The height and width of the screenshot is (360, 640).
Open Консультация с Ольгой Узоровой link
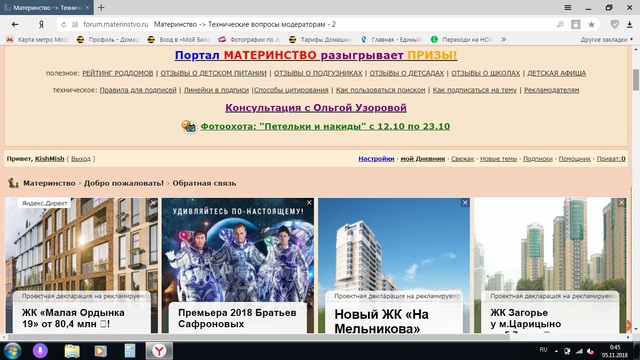[x=316, y=108]
